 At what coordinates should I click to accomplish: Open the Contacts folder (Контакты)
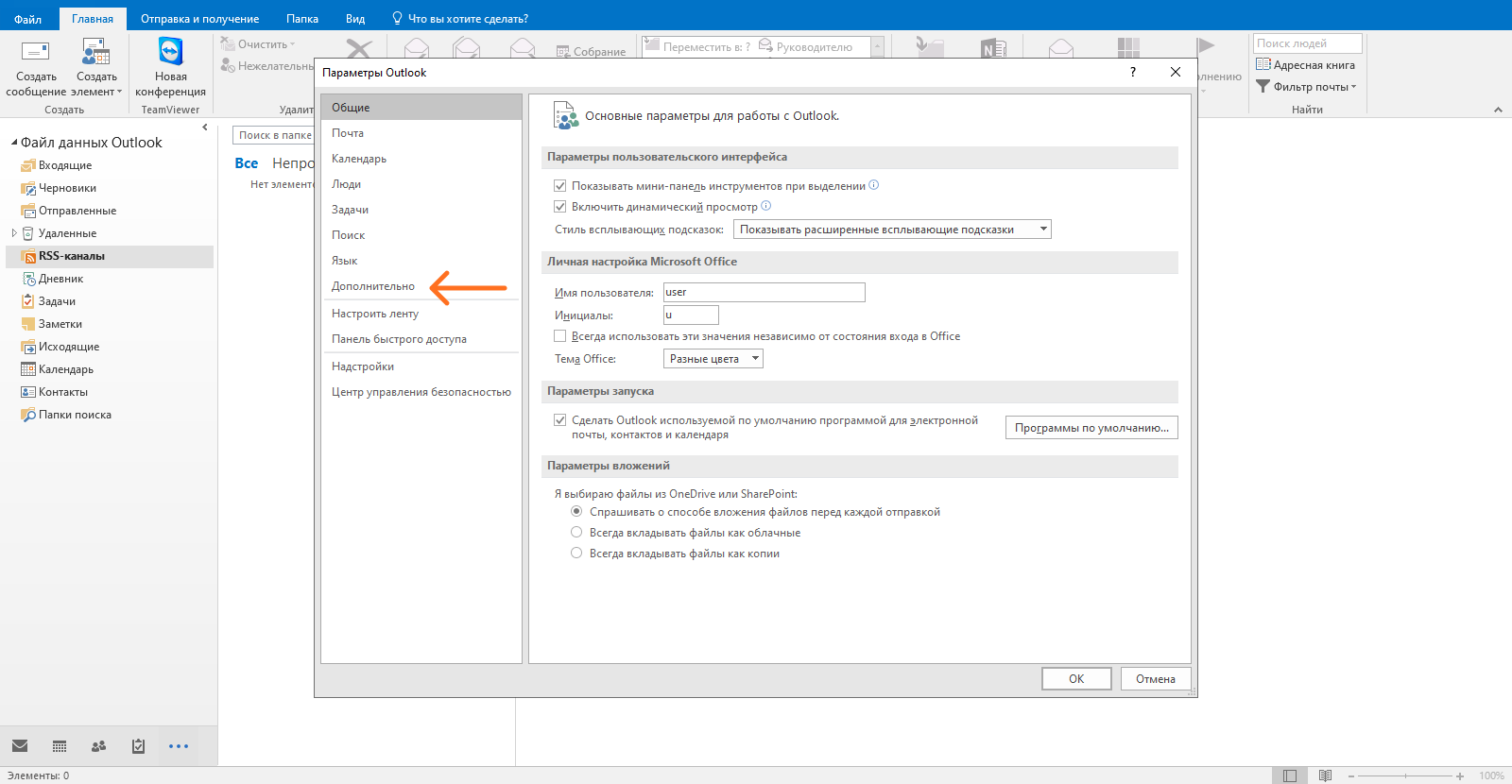coord(63,392)
